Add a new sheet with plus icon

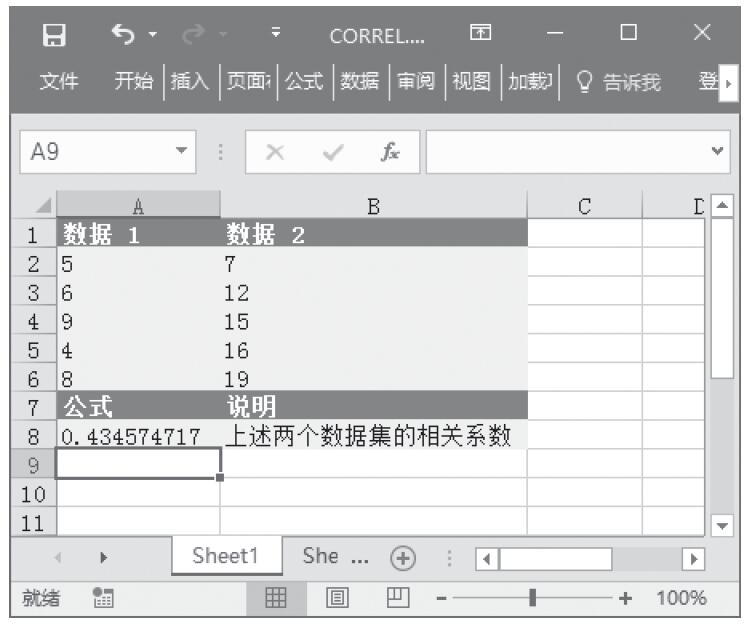[x=403, y=558]
